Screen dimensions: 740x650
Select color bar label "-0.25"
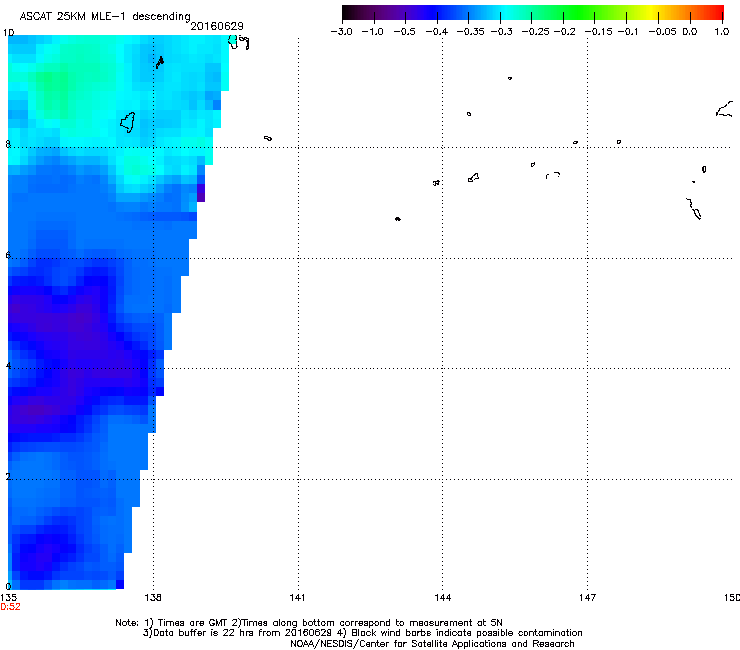535,32
